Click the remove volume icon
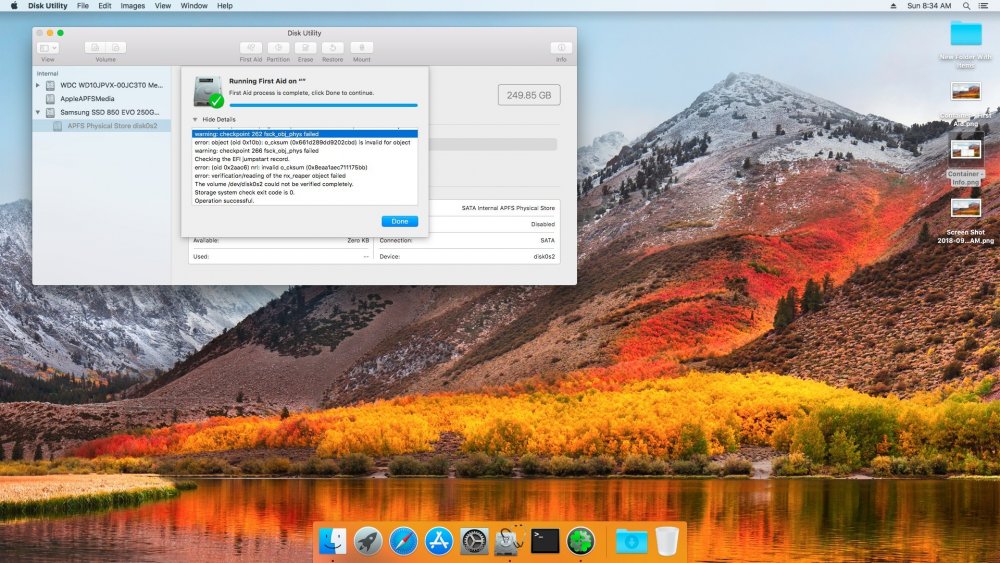 pos(116,48)
